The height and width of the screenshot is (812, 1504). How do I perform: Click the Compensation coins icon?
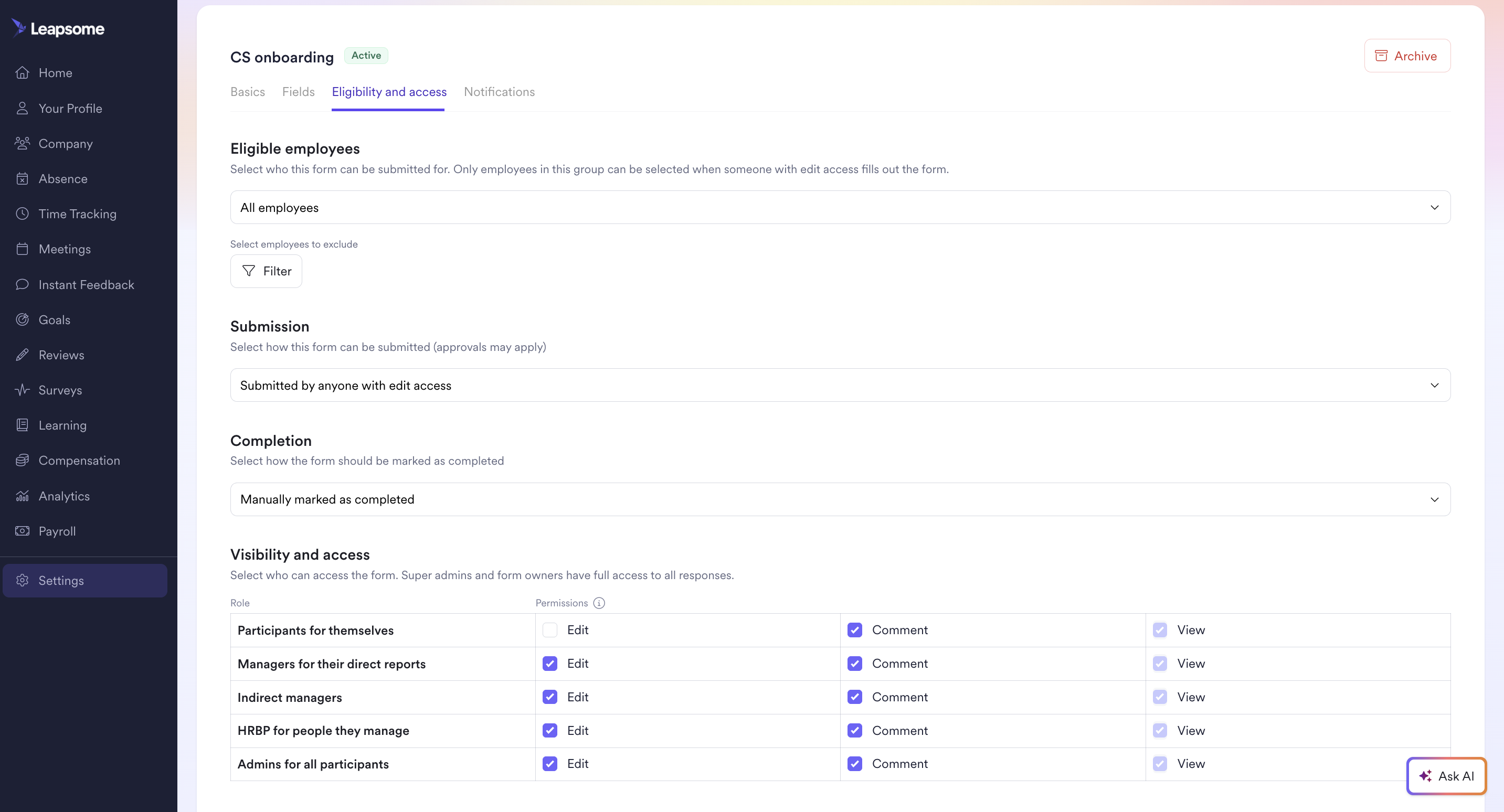[22, 461]
